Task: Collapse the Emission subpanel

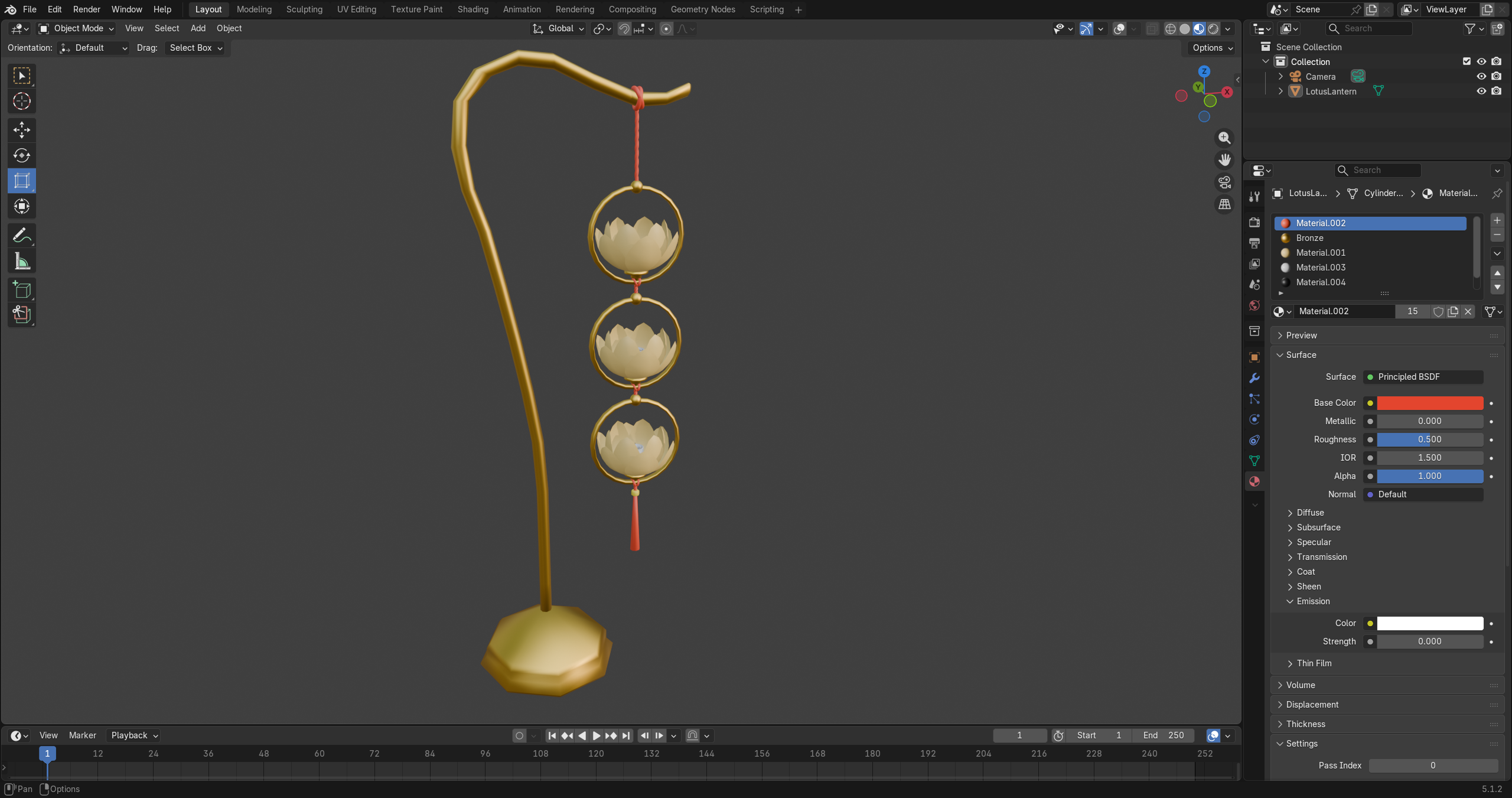Action: [x=1313, y=601]
